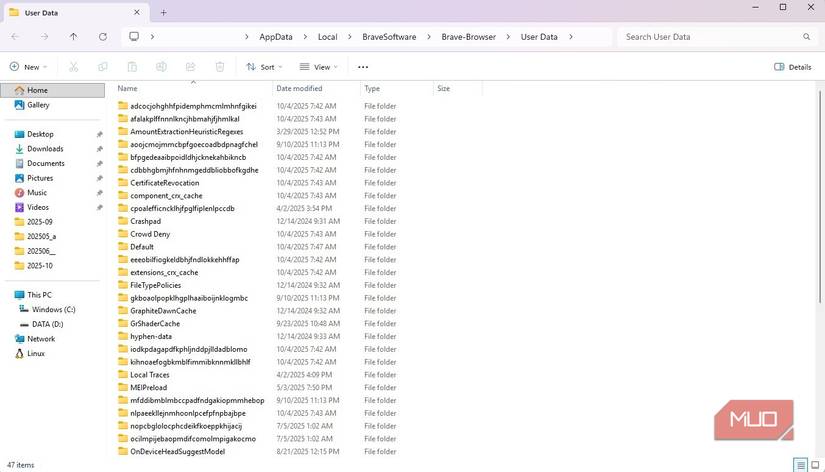Sort by Date modified column header
The height and width of the screenshot is (472, 825).
317,88
